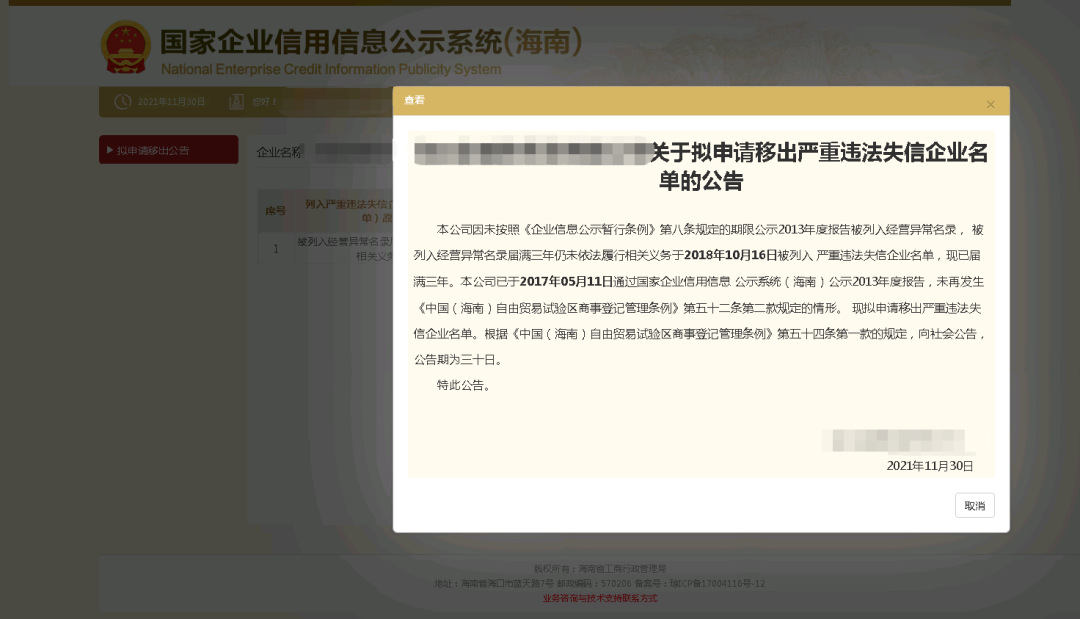Screen dimensions: 1080x619
Task: Click the date 2021年11月30日 in the header bar
Action: point(172,101)
